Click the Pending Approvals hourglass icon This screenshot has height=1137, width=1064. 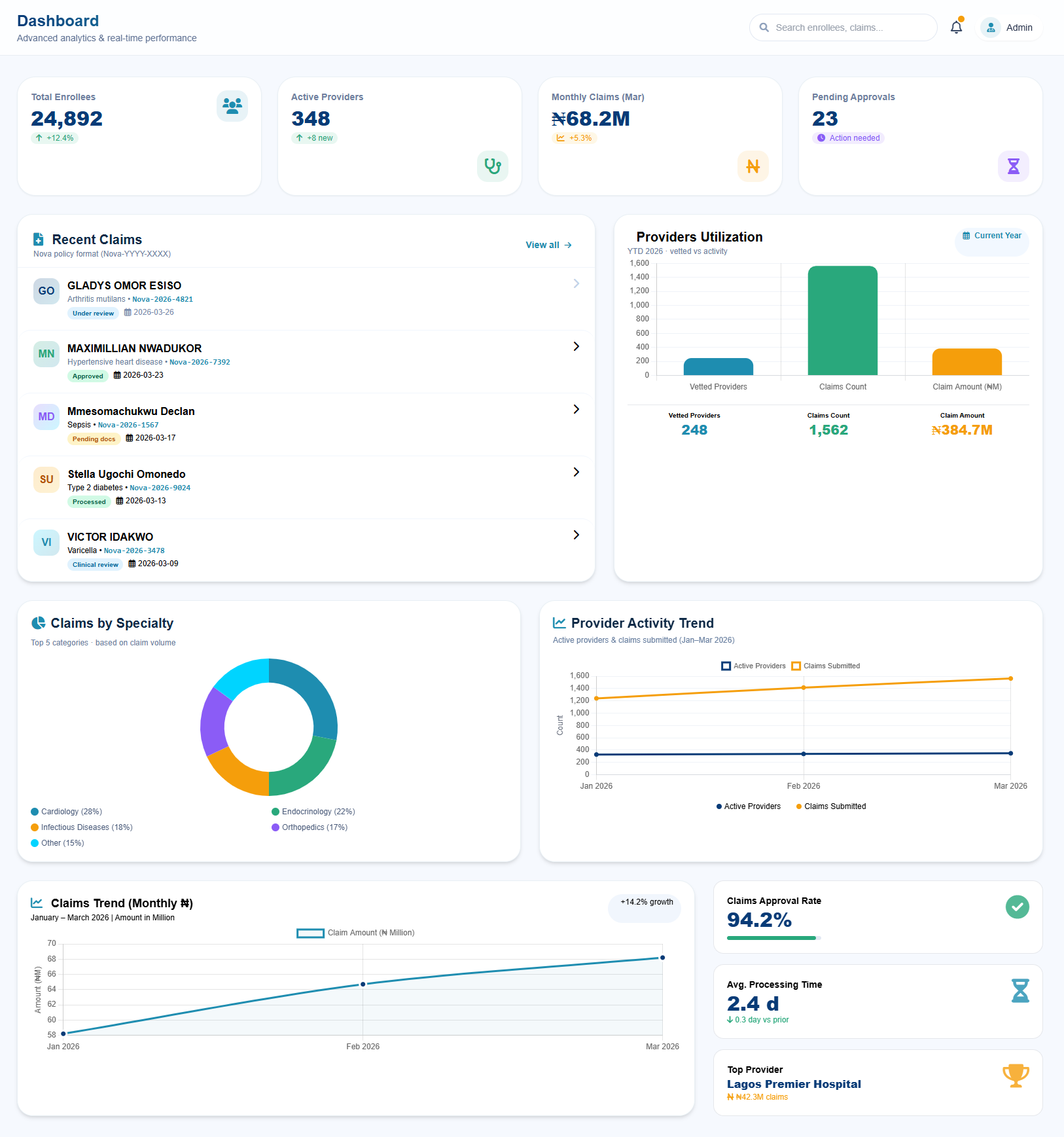coord(1013,166)
